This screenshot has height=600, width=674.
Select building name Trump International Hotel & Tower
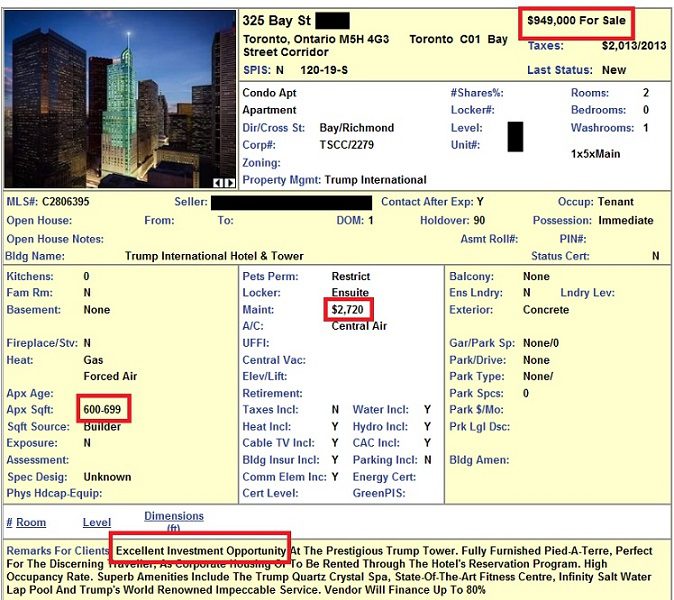(x=214, y=256)
